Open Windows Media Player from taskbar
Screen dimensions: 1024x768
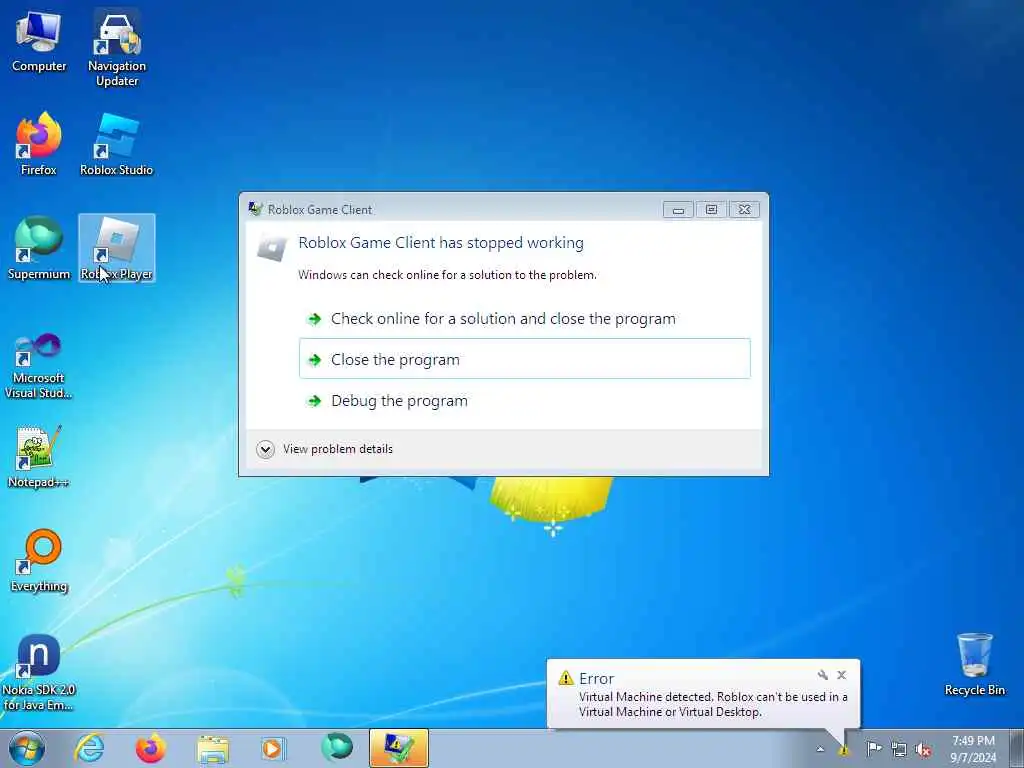[272, 748]
